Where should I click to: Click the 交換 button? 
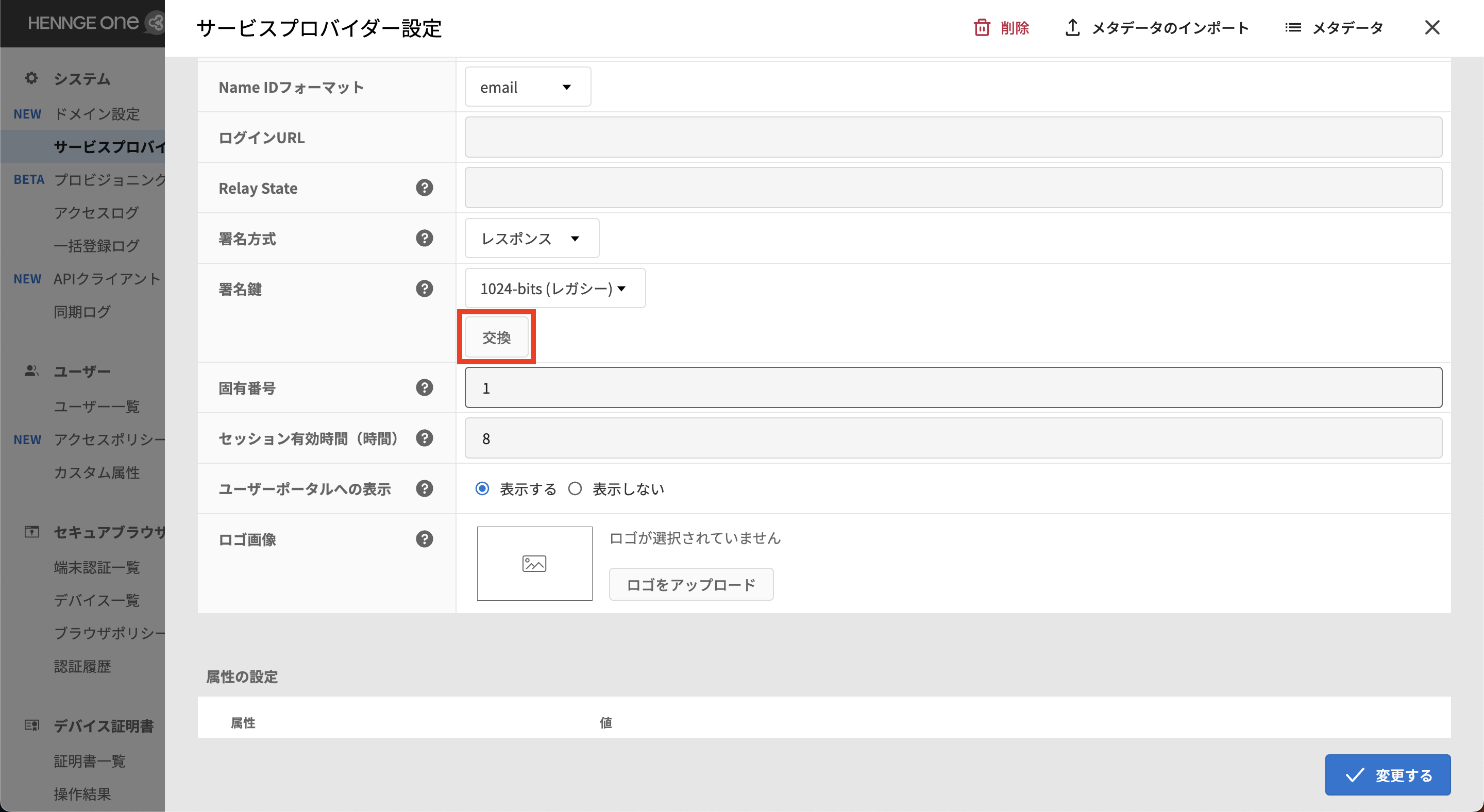(x=496, y=337)
